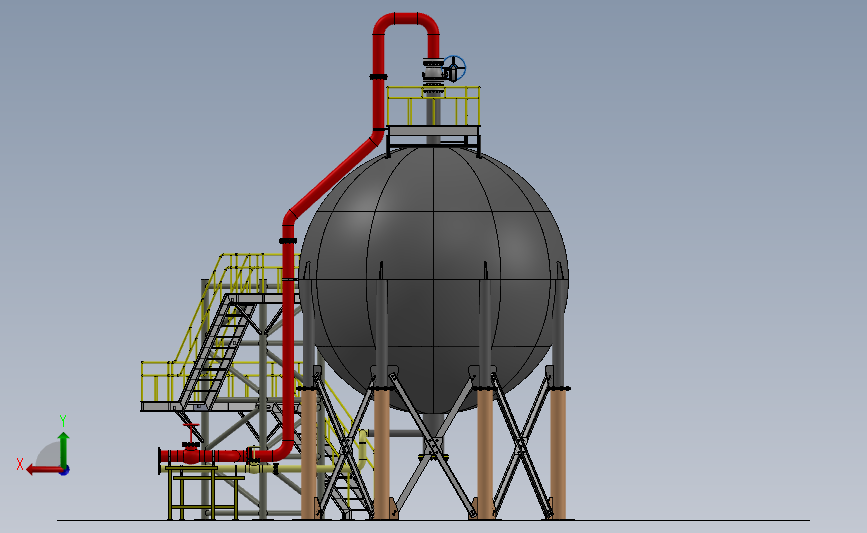Select the diagonal red pipe segment
Screen dimensions: 867x533
click(332, 177)
